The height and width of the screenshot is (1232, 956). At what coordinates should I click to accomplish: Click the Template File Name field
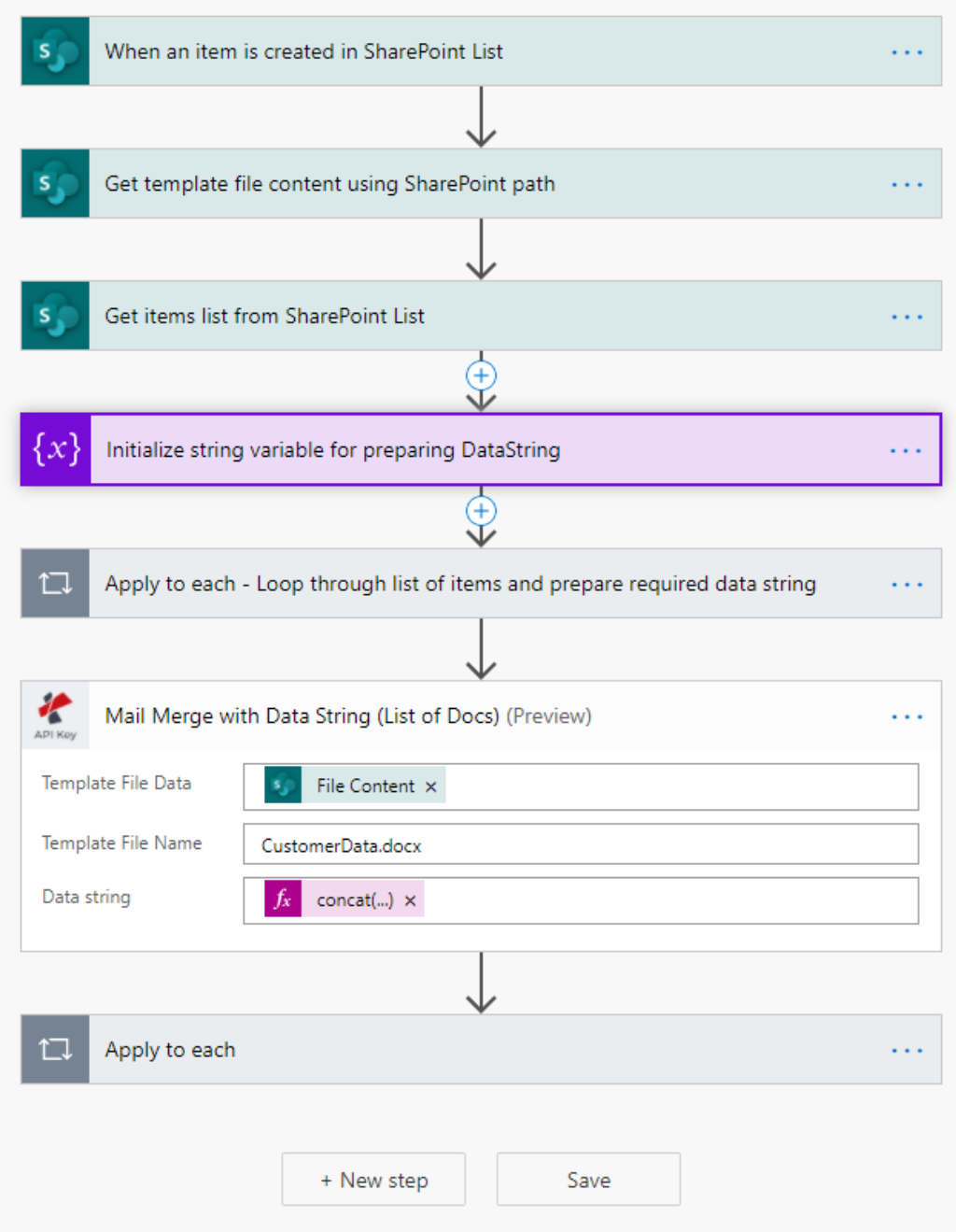coord(580,844)
